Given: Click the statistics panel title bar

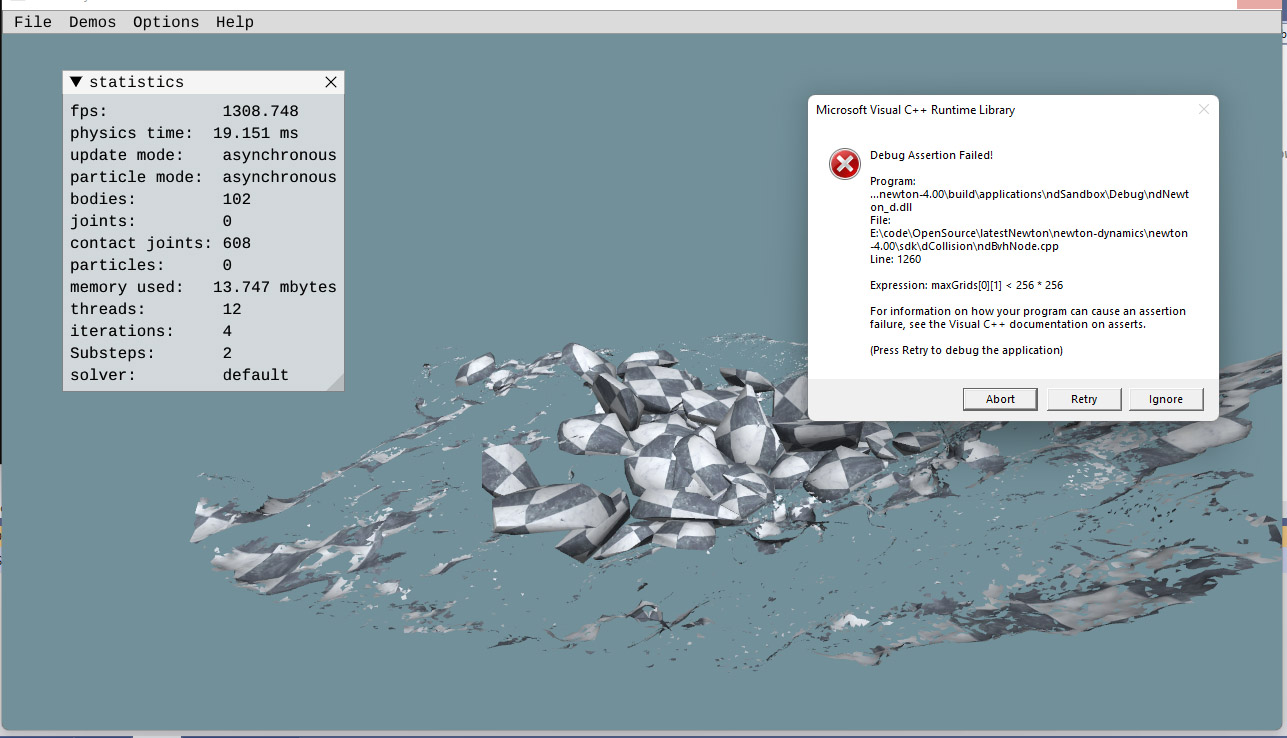Looking at the screenshot, I should 200,82.
